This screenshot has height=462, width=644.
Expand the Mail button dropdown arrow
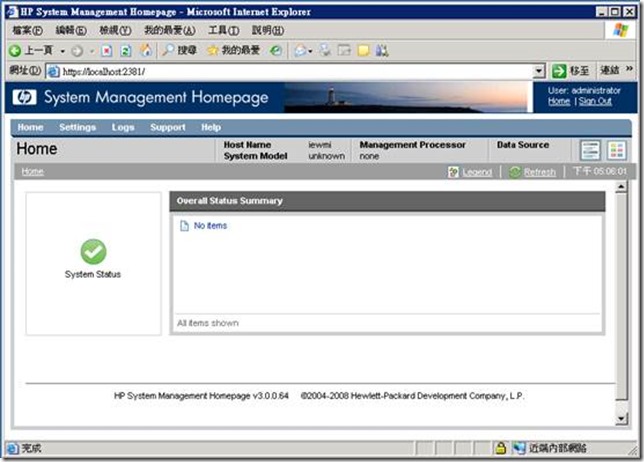[x=310, y=51]
